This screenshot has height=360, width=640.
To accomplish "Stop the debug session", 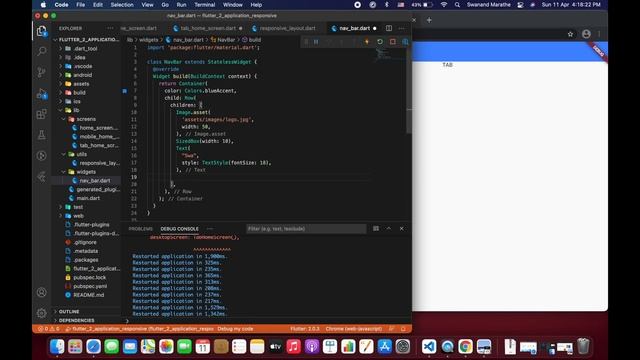I will coord(393,42).
